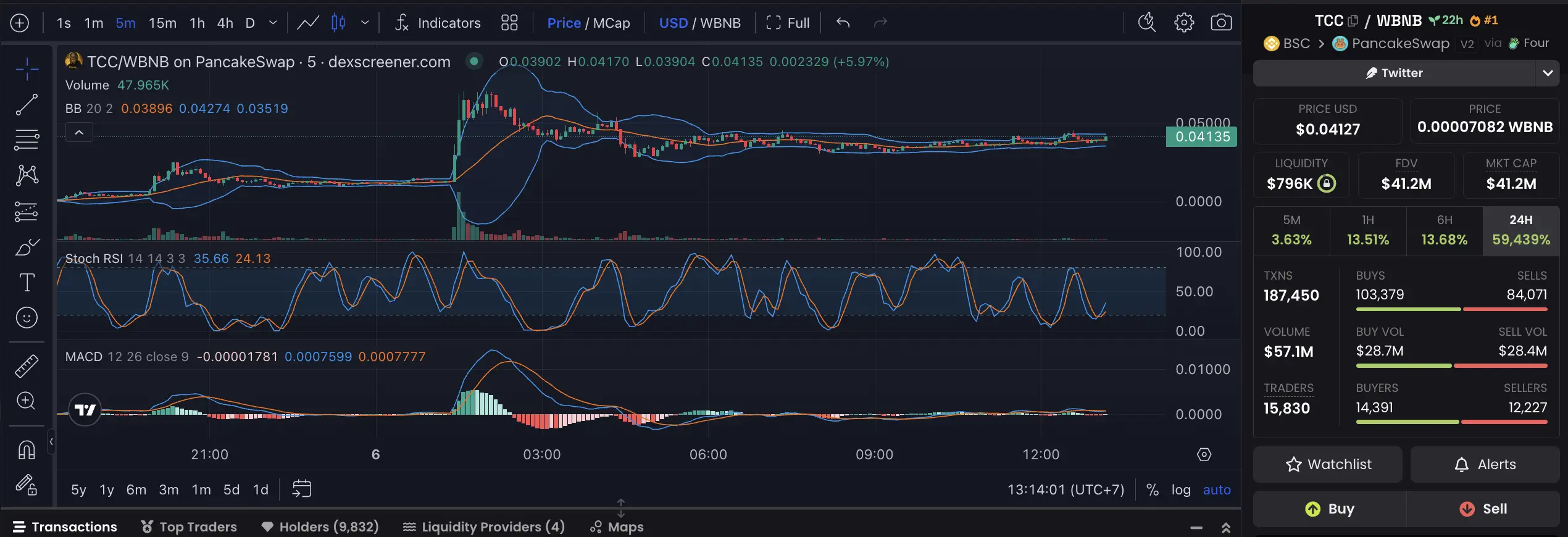Open the Maps tab
Screen dimensions: 1568x537
coord(617,527)
